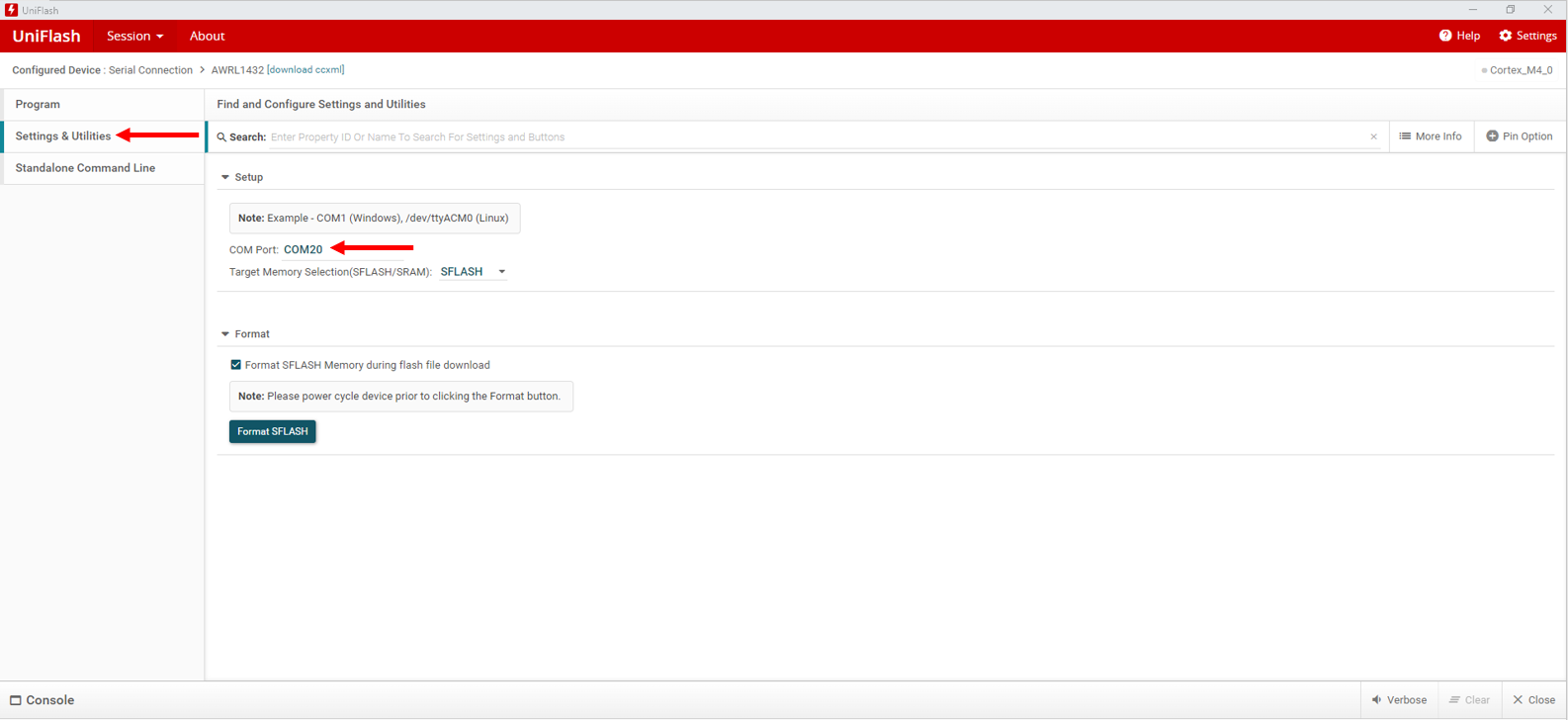Click the Serial Connection configured device text
Screen dimensions: 1568x720
150,70
